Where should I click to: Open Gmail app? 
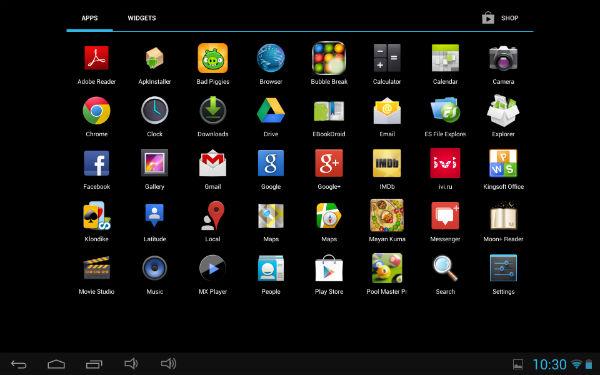click(213, 163)
